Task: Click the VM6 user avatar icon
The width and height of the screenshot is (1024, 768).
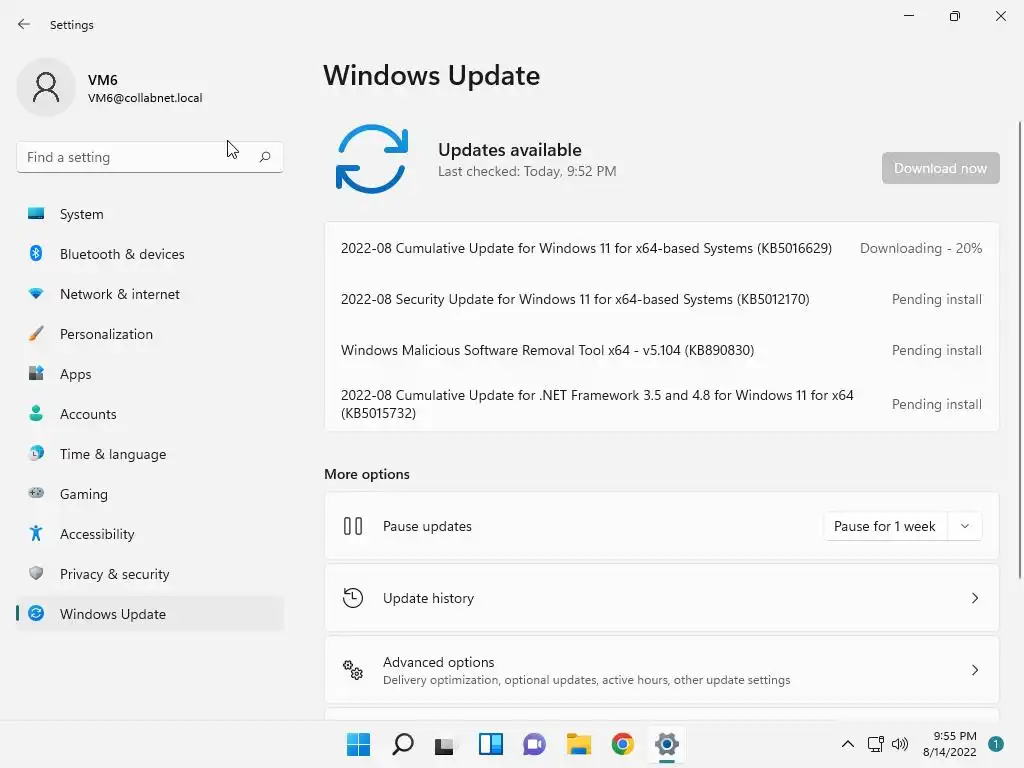Action: 46,87
